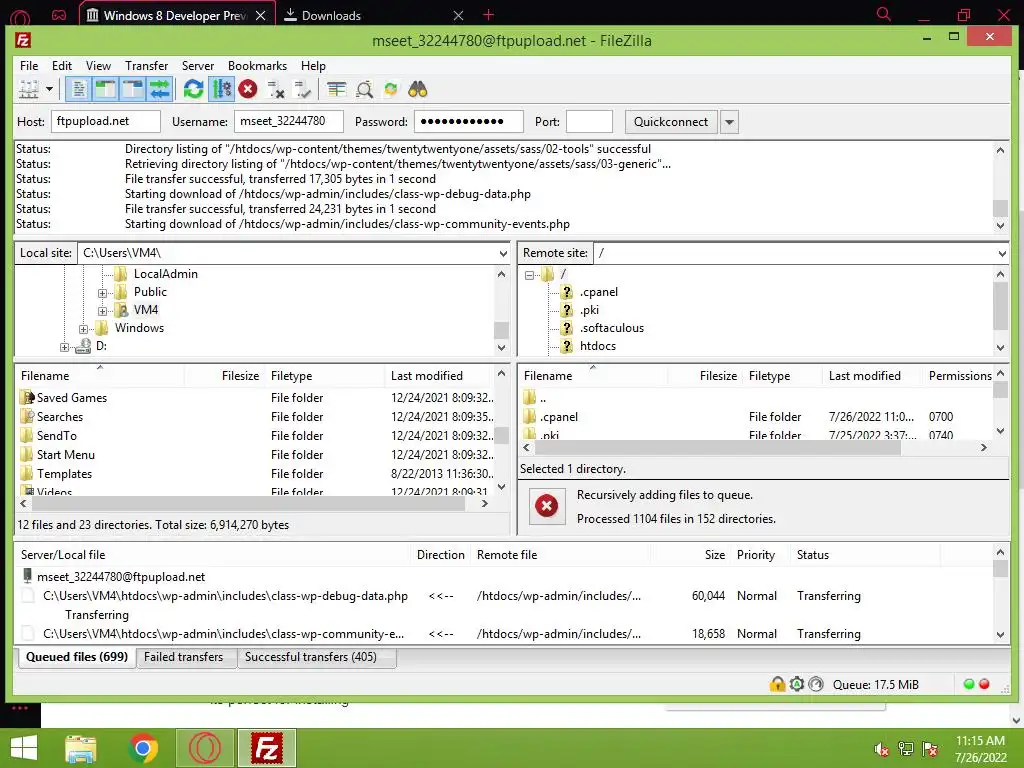The image size is (1024, 768).
Task: Select .cpanel folder in remote file list
Action: pos(559,417)
